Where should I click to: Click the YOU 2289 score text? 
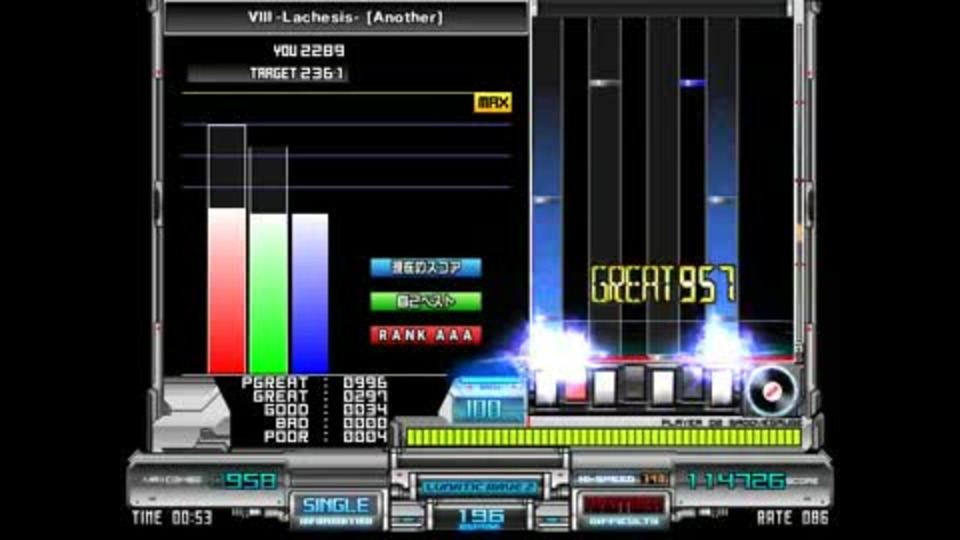click(309, 51)
